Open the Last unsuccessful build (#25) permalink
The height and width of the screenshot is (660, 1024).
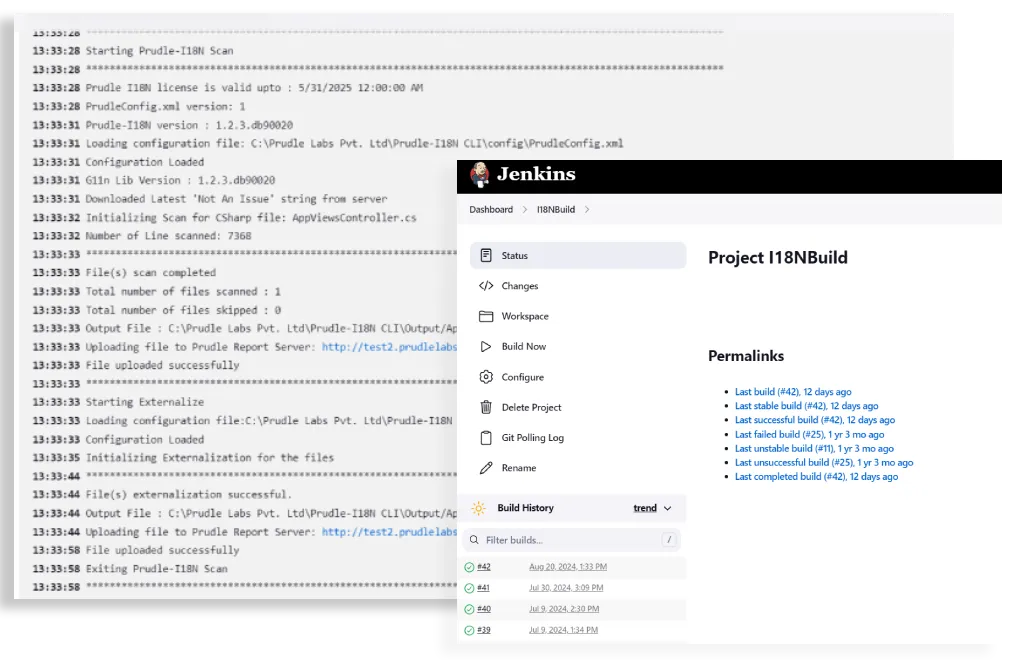[824, 463]
